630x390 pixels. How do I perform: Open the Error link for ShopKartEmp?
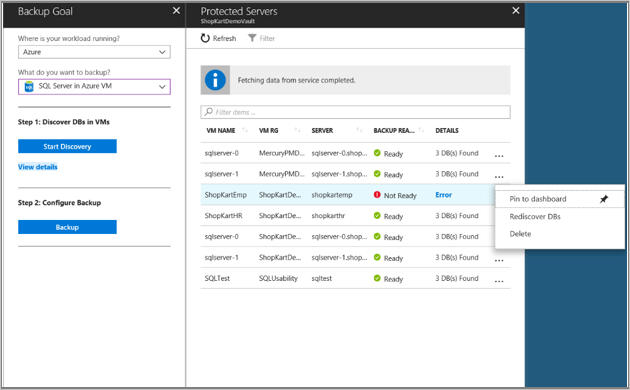coord(444,195)
